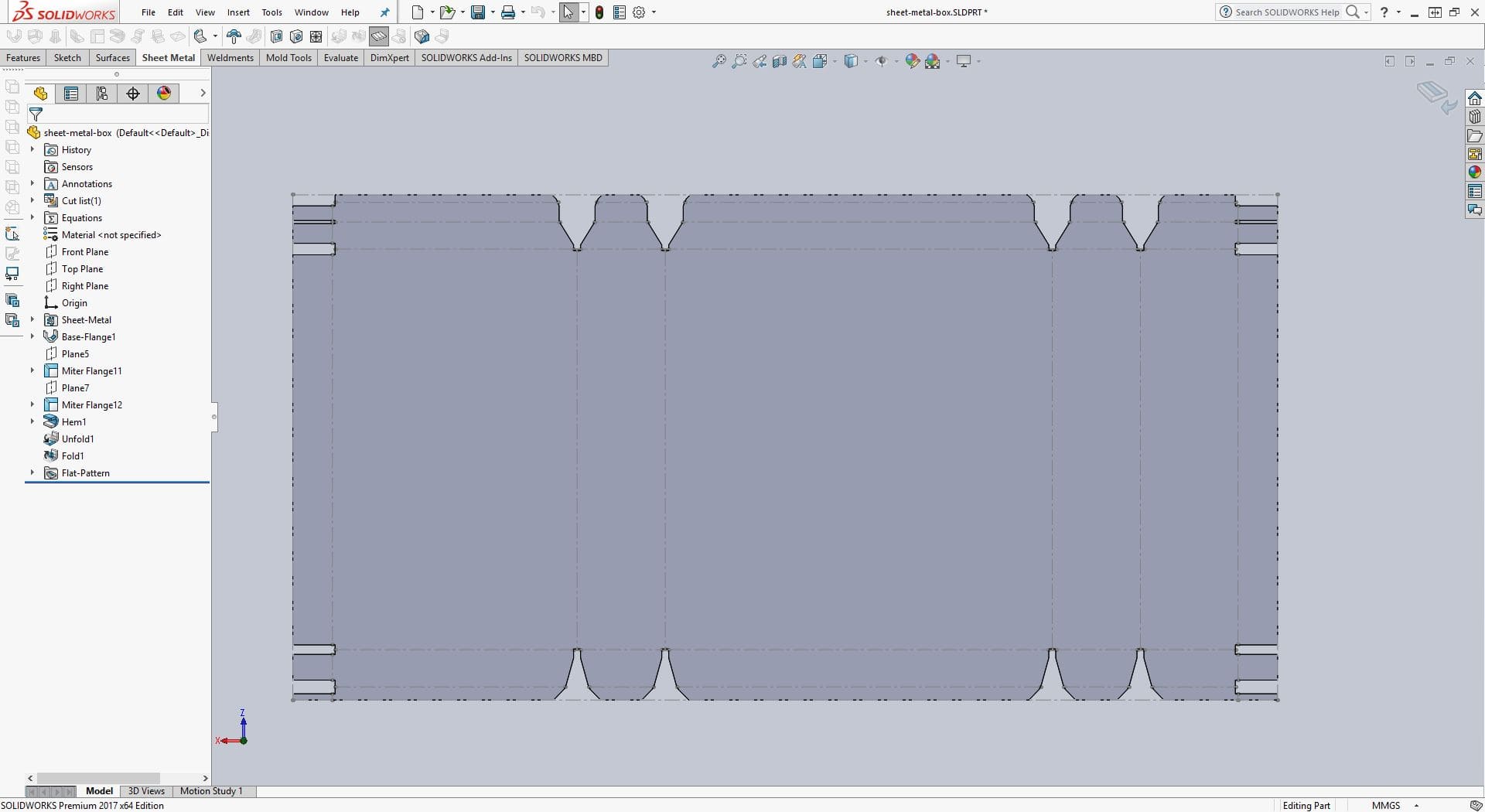Screen dimensions: 1485x812
Task: Click the Vent tool icon
Action: pyautogui.click(x=316, y=36)
